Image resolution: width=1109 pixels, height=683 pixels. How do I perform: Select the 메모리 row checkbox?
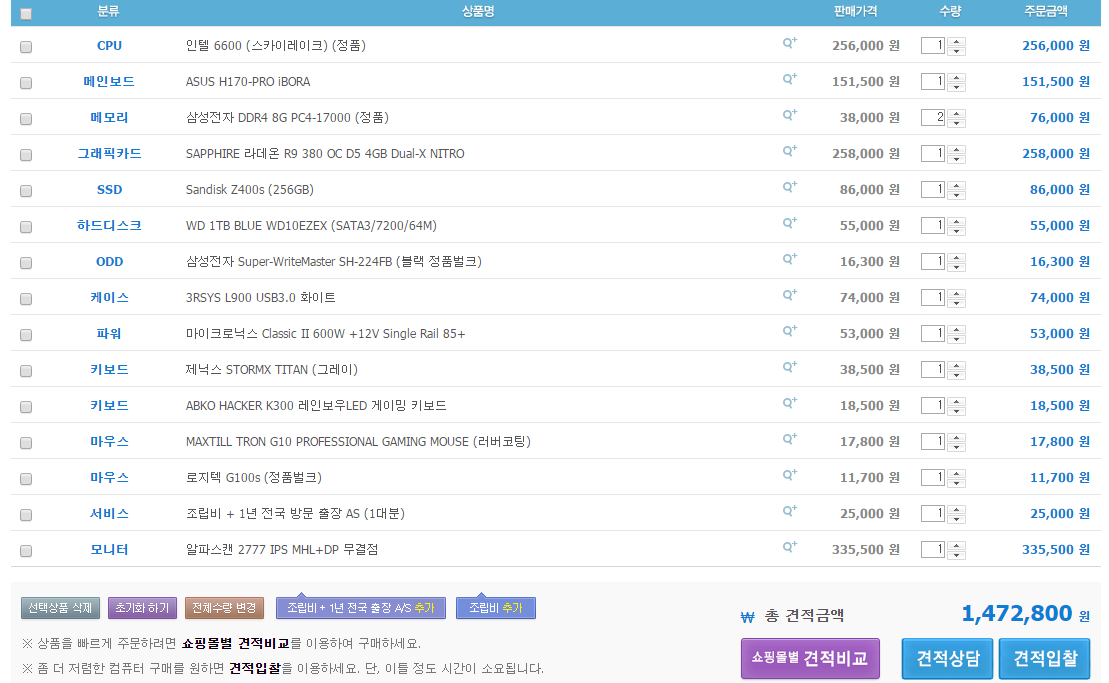click(26, 119)
